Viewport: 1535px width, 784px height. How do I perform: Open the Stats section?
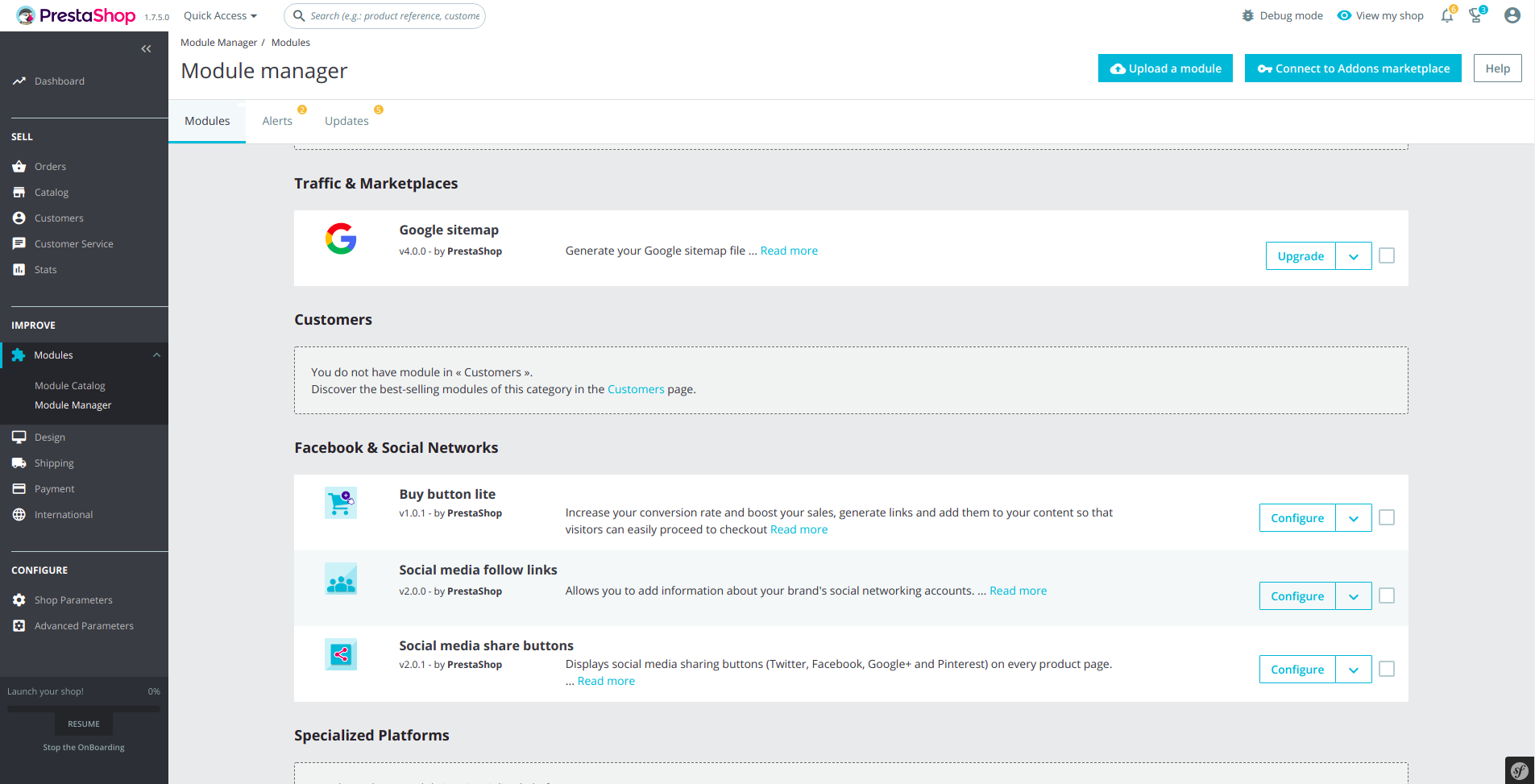44,269
